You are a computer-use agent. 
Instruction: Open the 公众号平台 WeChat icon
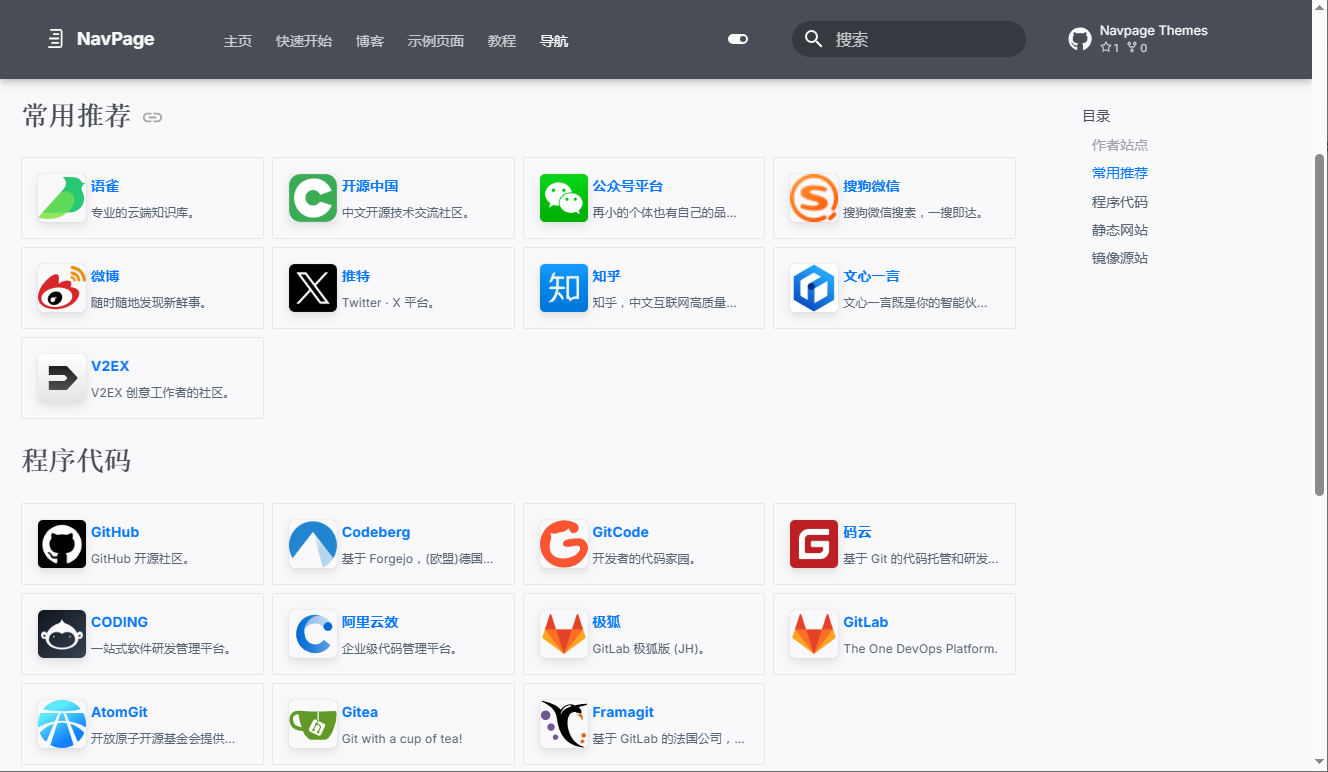564,198
